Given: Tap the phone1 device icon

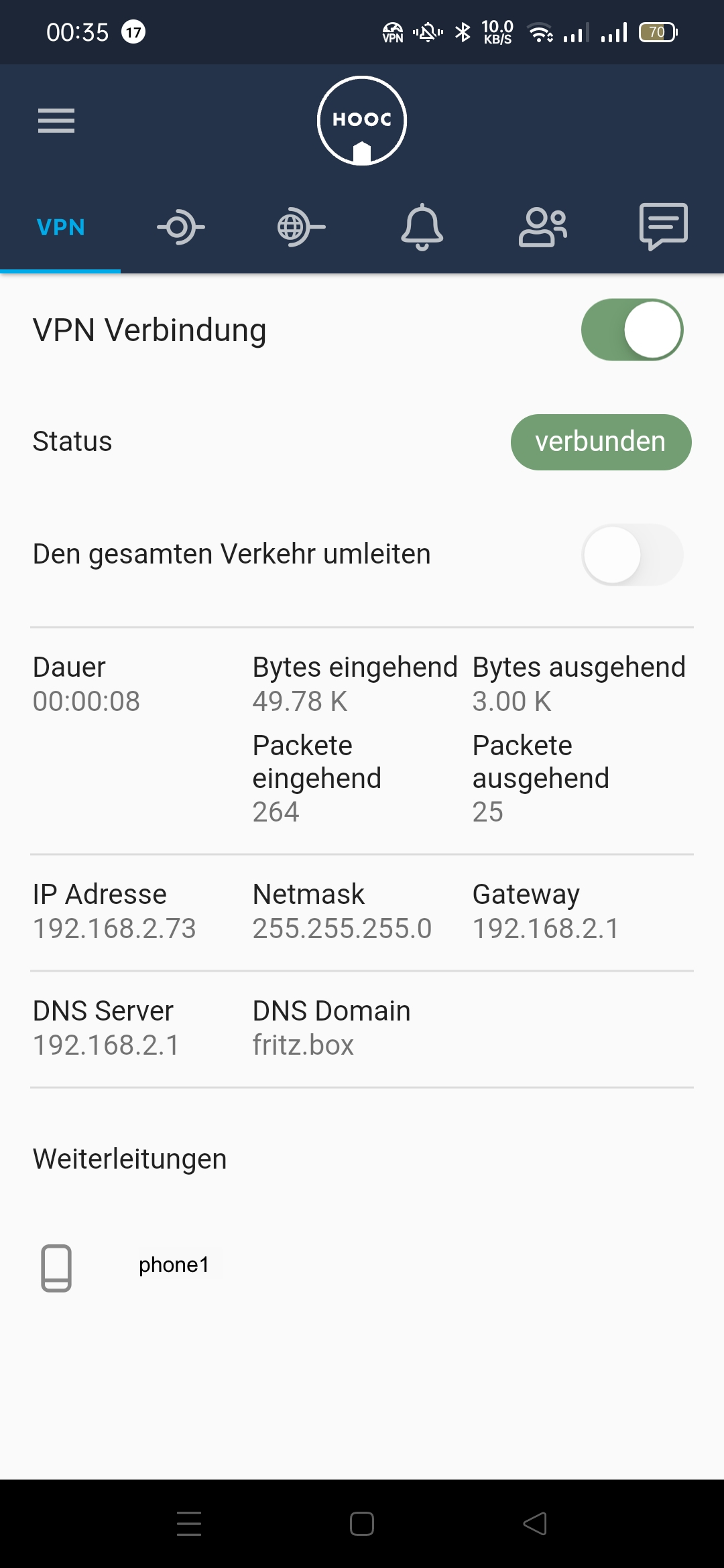Looking at the screenshot, I should click(56, 1268).
